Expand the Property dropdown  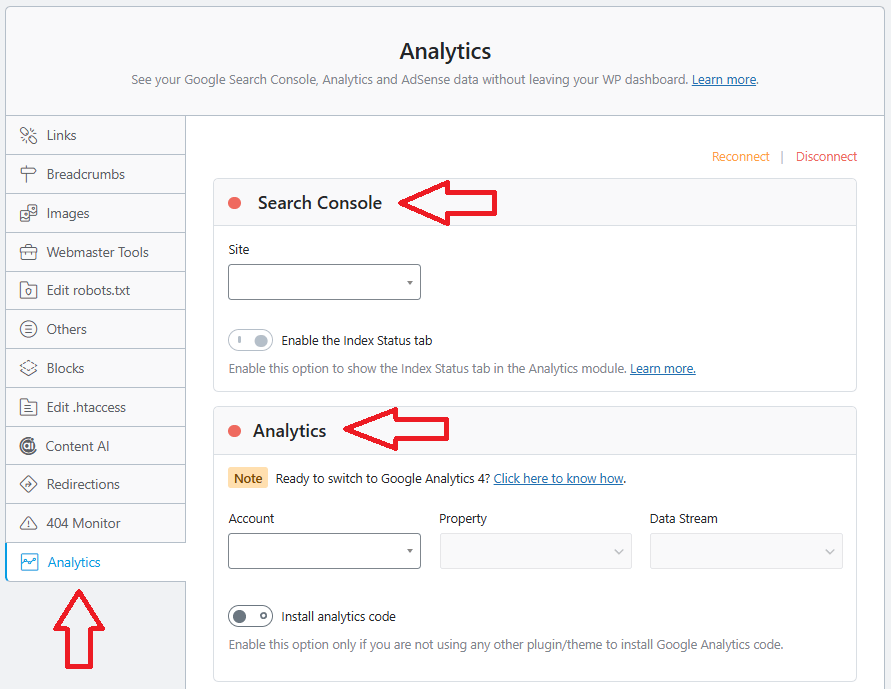click(535, 551)
